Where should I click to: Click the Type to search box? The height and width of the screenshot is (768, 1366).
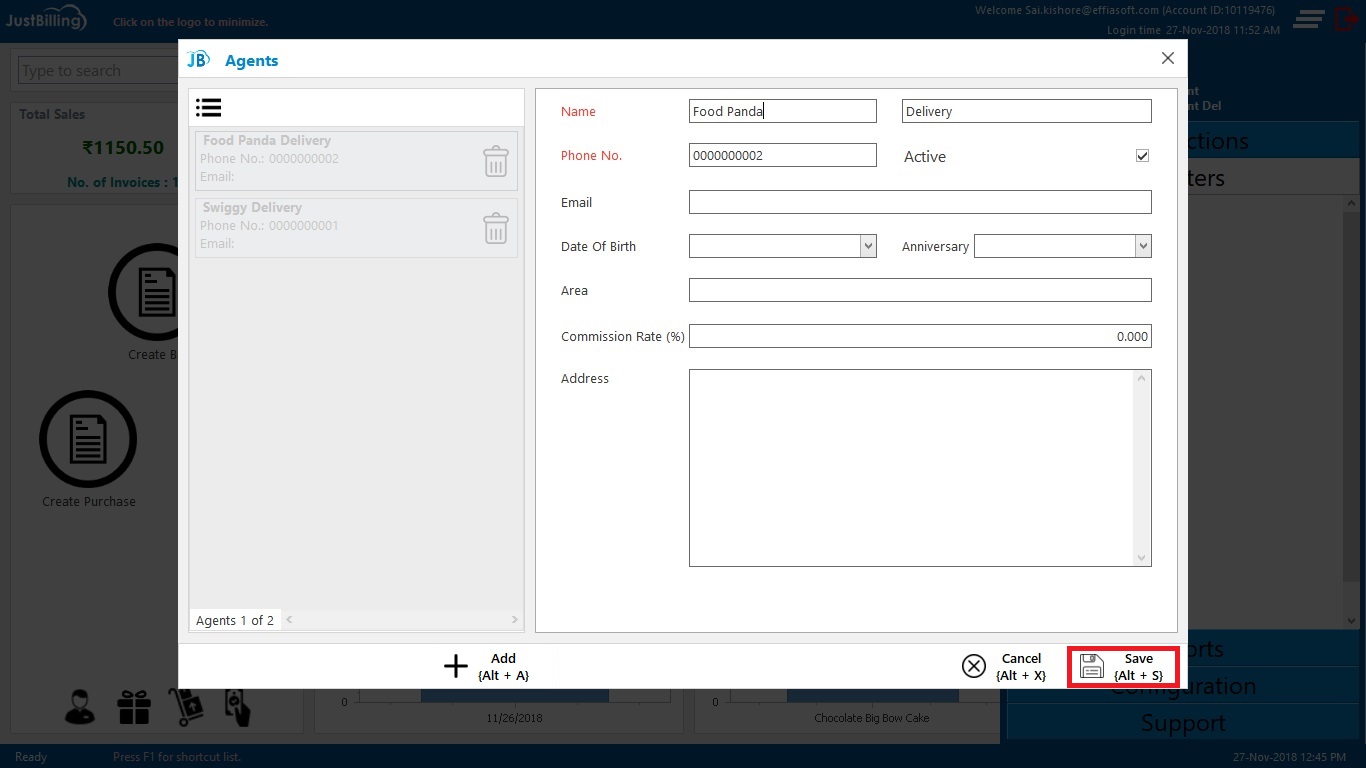(x=98, y=71)
